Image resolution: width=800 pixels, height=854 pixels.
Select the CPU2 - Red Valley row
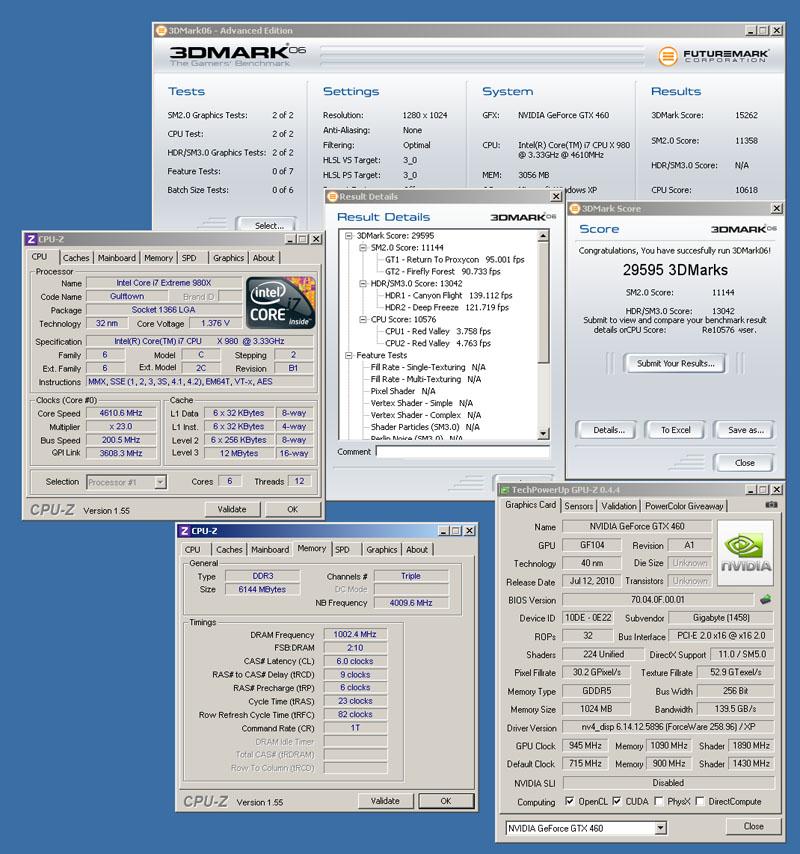(x=438, y=344)
